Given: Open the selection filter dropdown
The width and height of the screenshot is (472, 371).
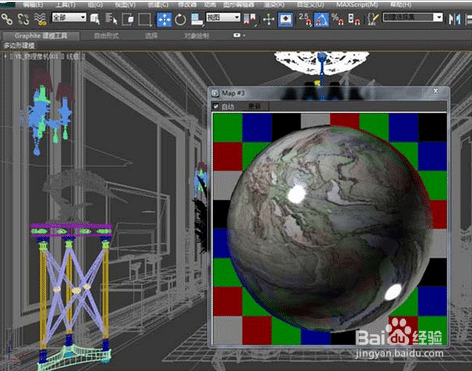Looking at the screenshot, I should [x=69, y=17].
